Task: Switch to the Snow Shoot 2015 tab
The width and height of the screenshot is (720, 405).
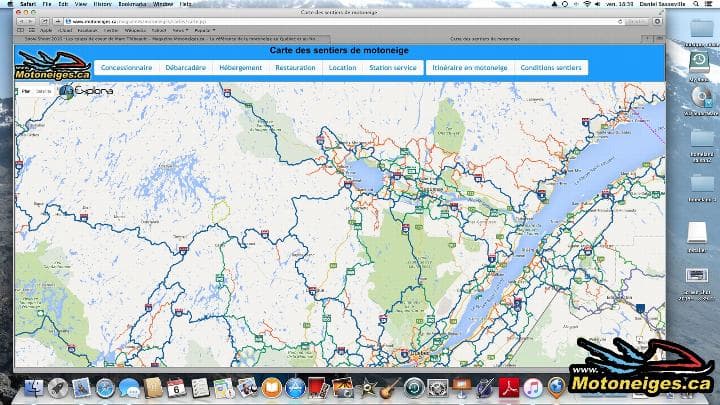Action: tap(172, 39)
